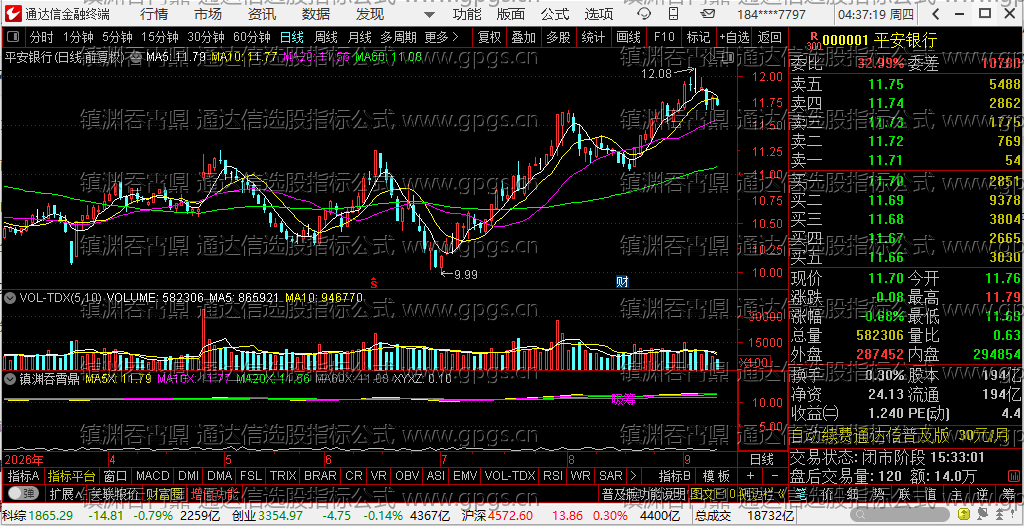The height and width of the screenshot is (526, 1024).
Task: Switch to the 5分钟 period tab
Action: (116, 37)
